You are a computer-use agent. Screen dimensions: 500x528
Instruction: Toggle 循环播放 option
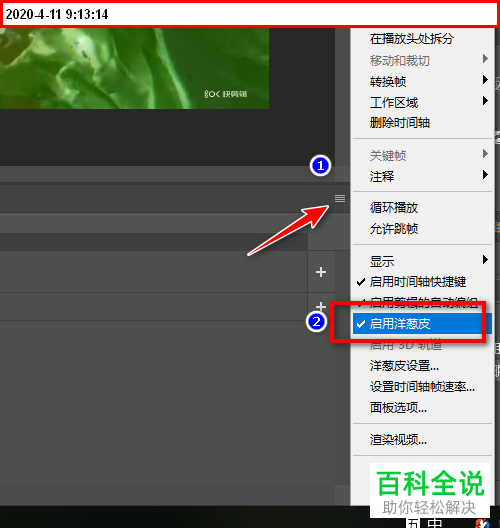pos(422,207)
